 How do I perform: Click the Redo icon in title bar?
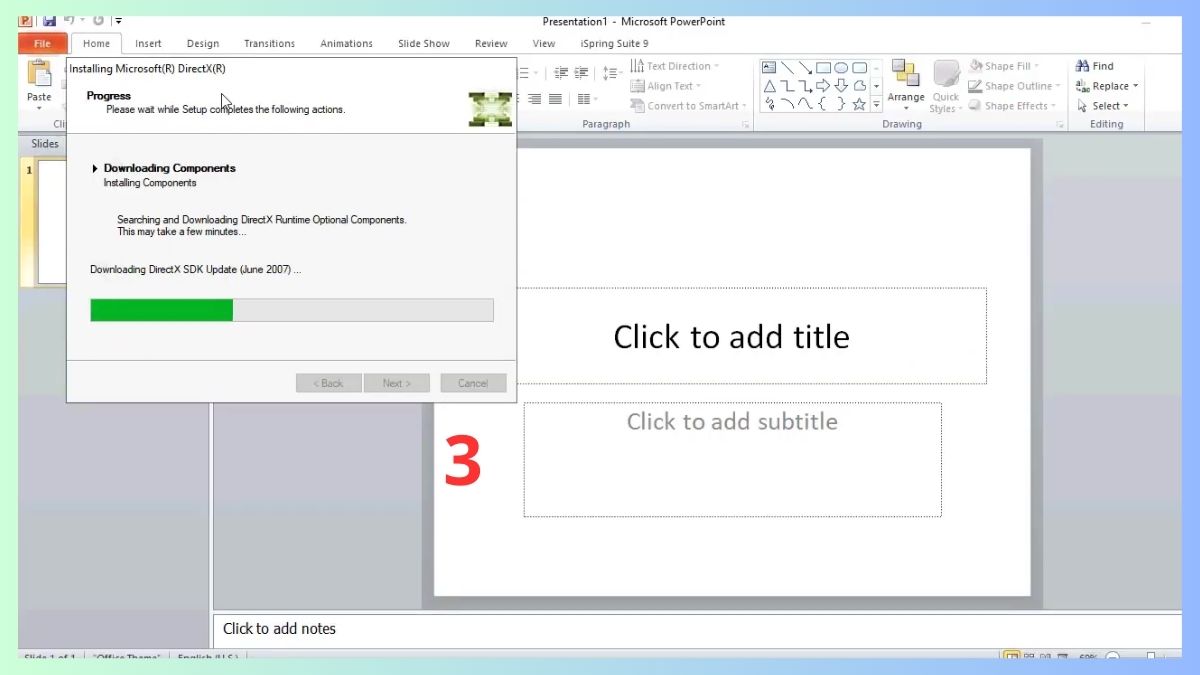98,20
